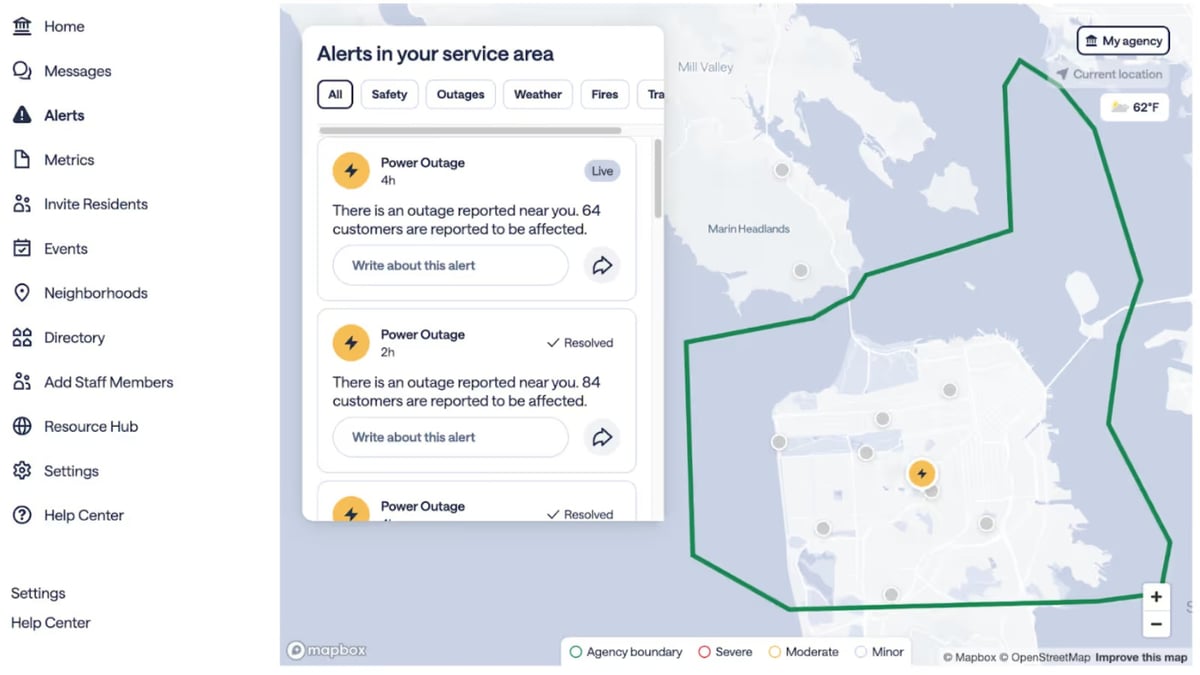1200x675 pixels.
Task: Select the Alerts icon in the sidebar
Action: (x=22, y=115)
